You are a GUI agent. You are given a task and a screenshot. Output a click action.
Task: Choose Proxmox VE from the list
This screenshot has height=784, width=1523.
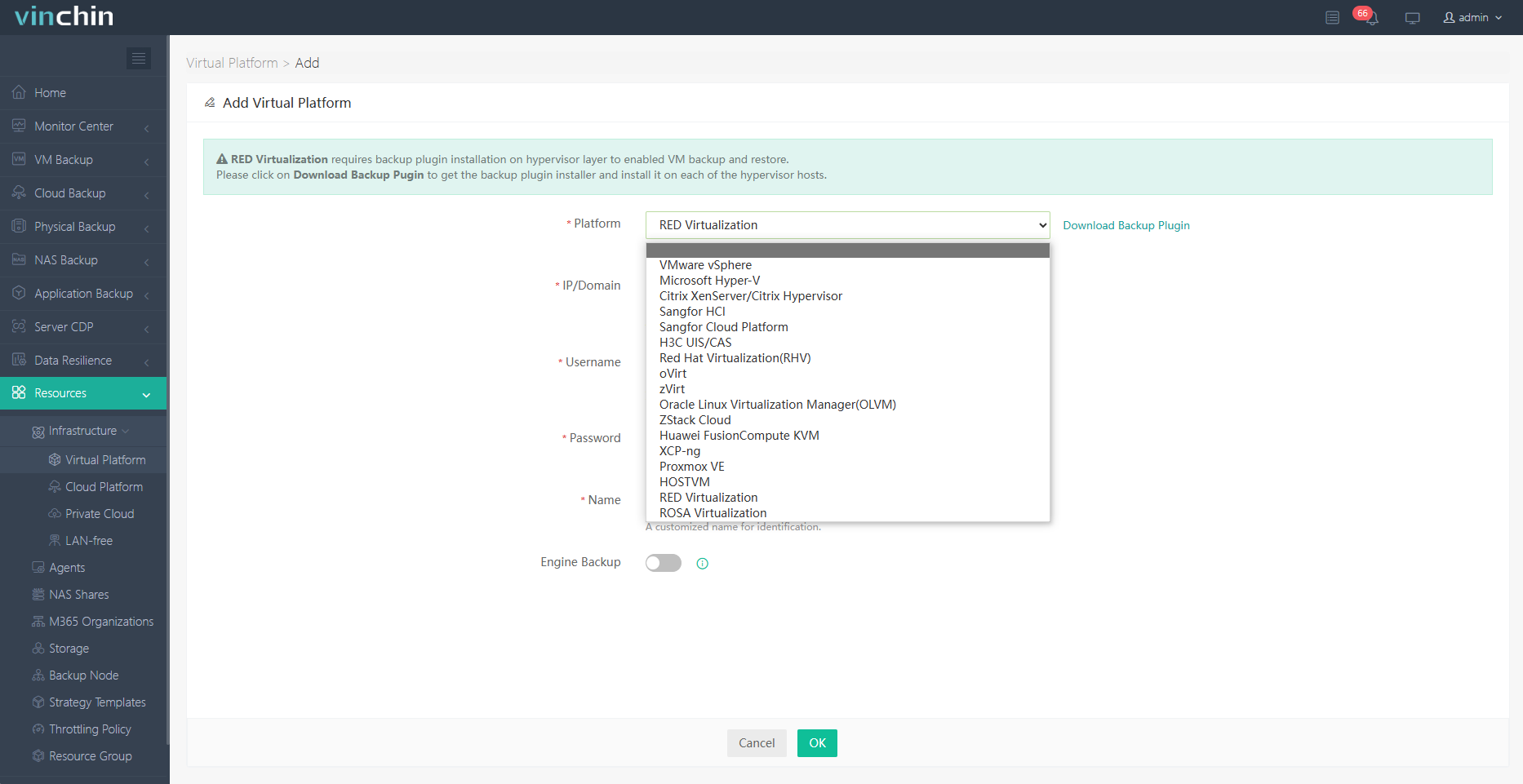[x=847, y=467]
